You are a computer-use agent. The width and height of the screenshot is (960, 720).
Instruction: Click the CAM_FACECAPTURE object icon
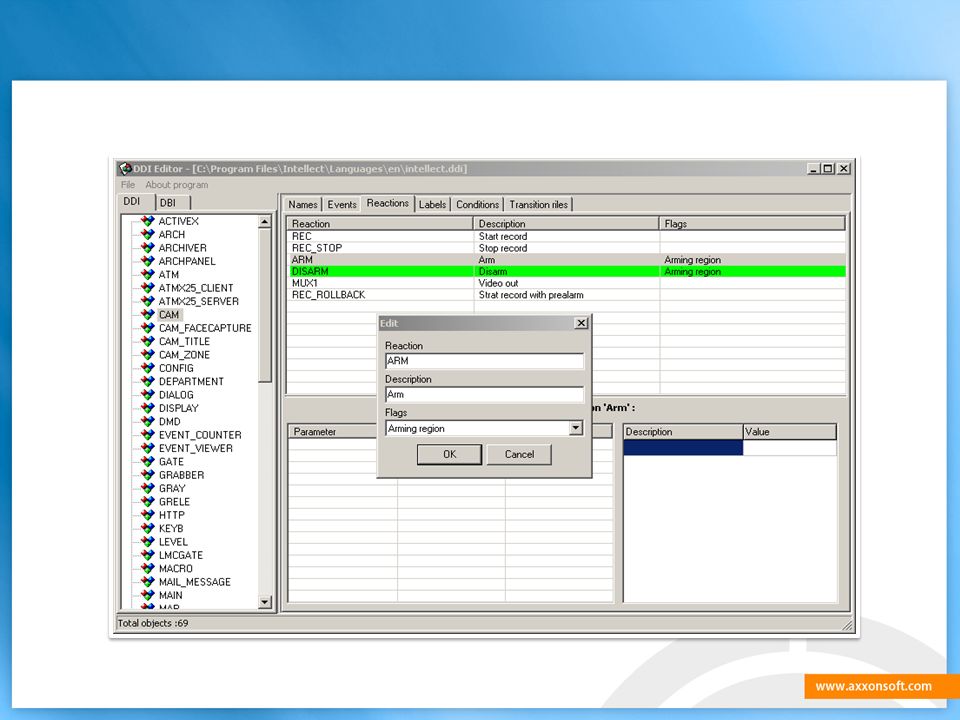[148, 328]
